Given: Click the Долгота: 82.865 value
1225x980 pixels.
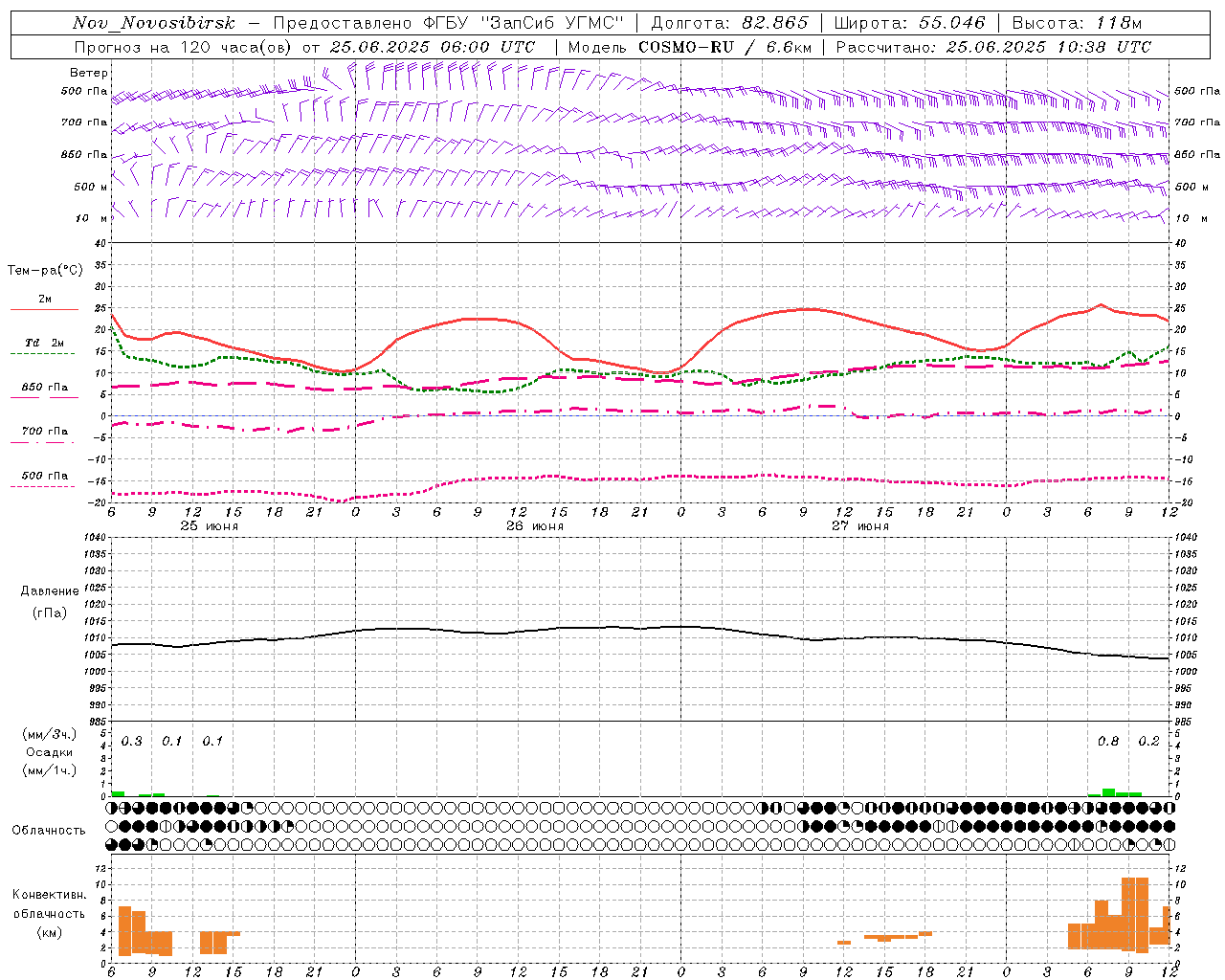Looking at the screenshot, I should point(729,23).
